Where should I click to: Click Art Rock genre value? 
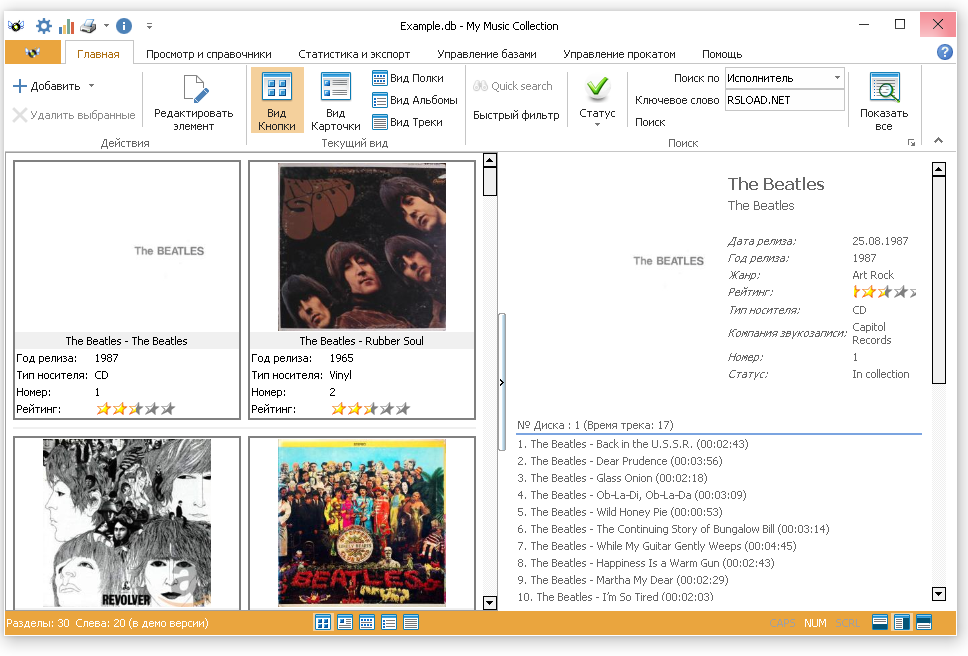point(873,275)
